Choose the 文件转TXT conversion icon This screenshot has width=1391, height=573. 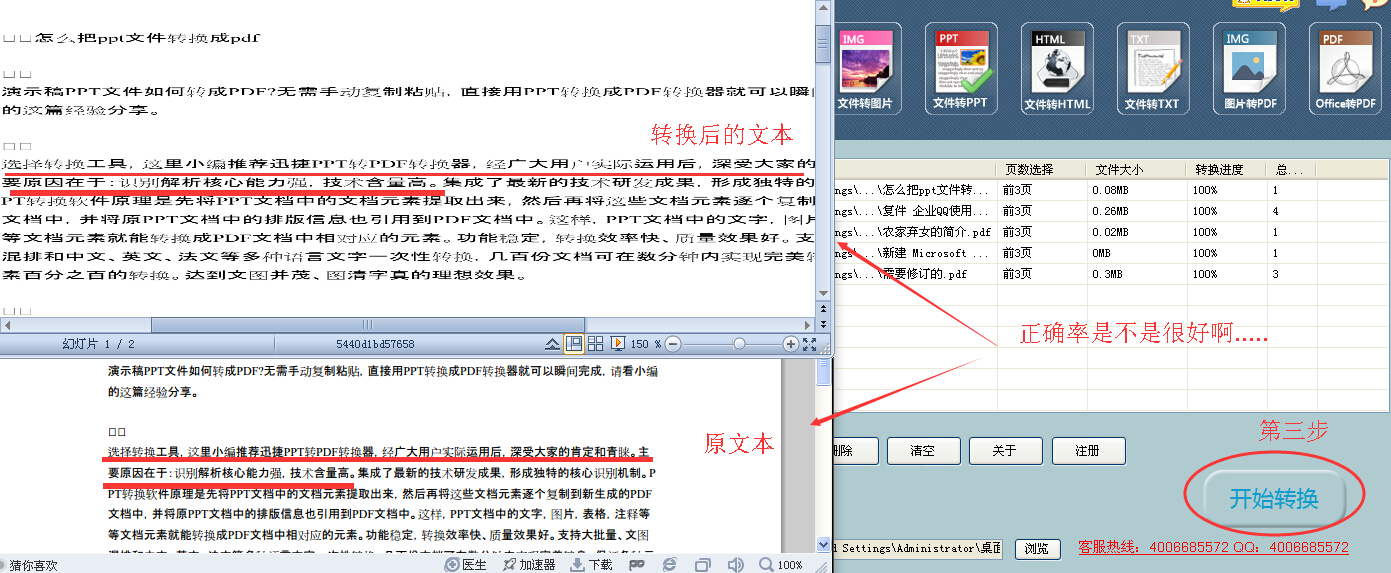[1152, 68]
